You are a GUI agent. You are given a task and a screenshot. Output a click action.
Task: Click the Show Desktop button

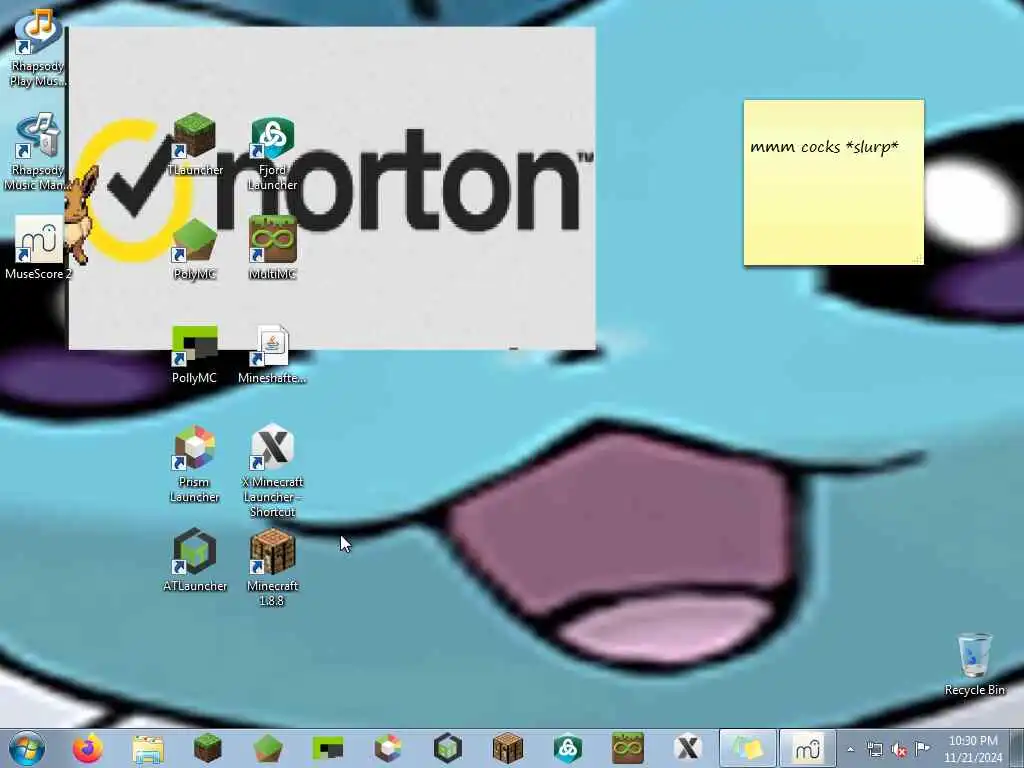[1017, 748]
